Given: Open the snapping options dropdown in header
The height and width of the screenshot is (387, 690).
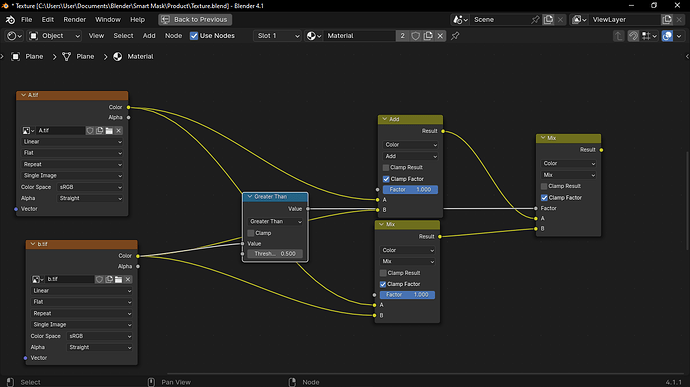Looking at the screenshot, I should pyautogui.click(x=650, y=36).
